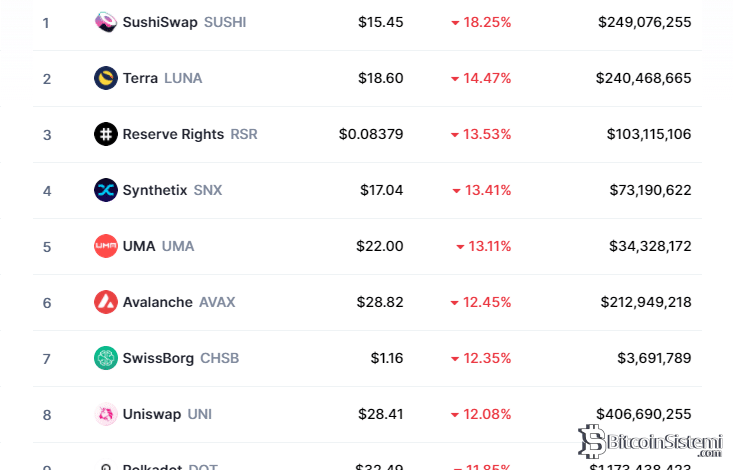Click the UMA red logo icon
The width and height of the screenshot is (733, 470).
[106, 246]
